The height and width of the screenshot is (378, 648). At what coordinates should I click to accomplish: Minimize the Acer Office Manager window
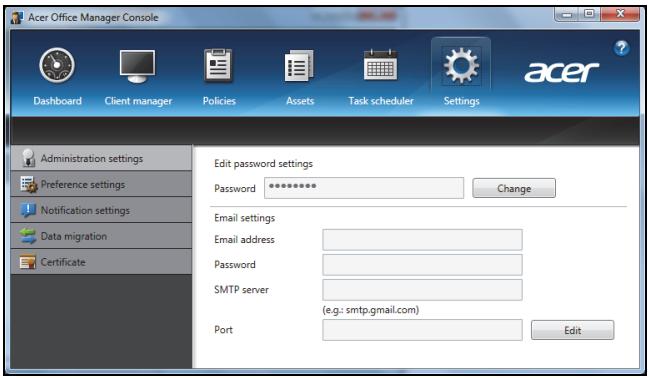[x=567, y=14]
